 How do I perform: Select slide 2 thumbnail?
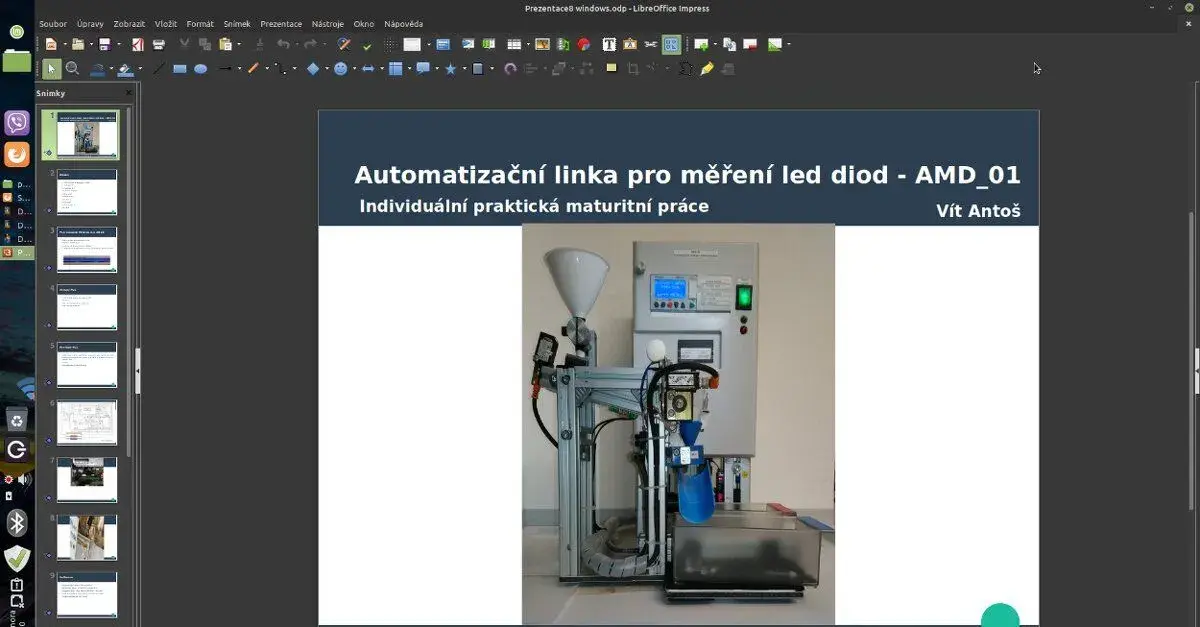(x=87, y=191)
